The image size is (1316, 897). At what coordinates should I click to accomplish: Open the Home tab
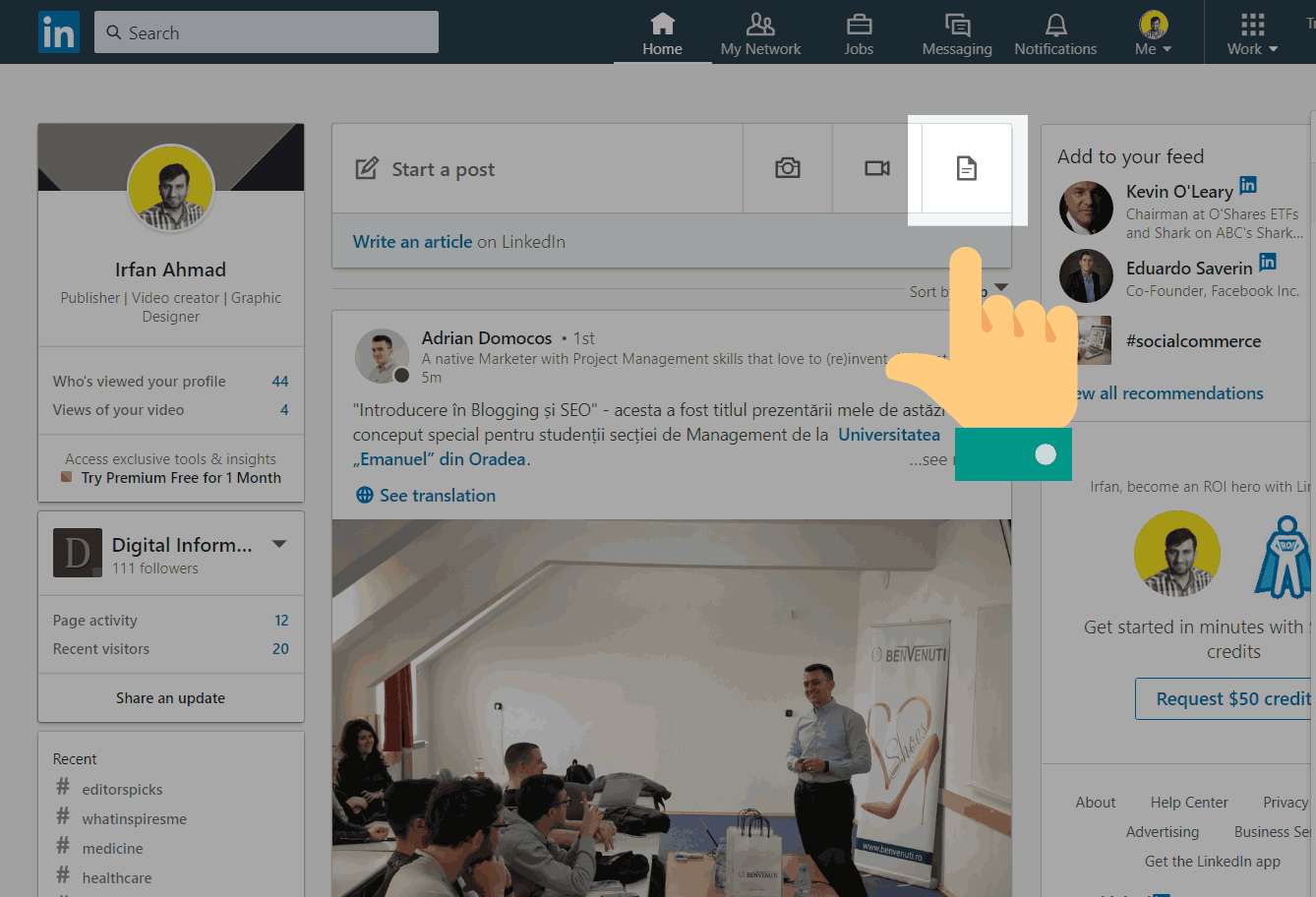click(x=662, y=34)
